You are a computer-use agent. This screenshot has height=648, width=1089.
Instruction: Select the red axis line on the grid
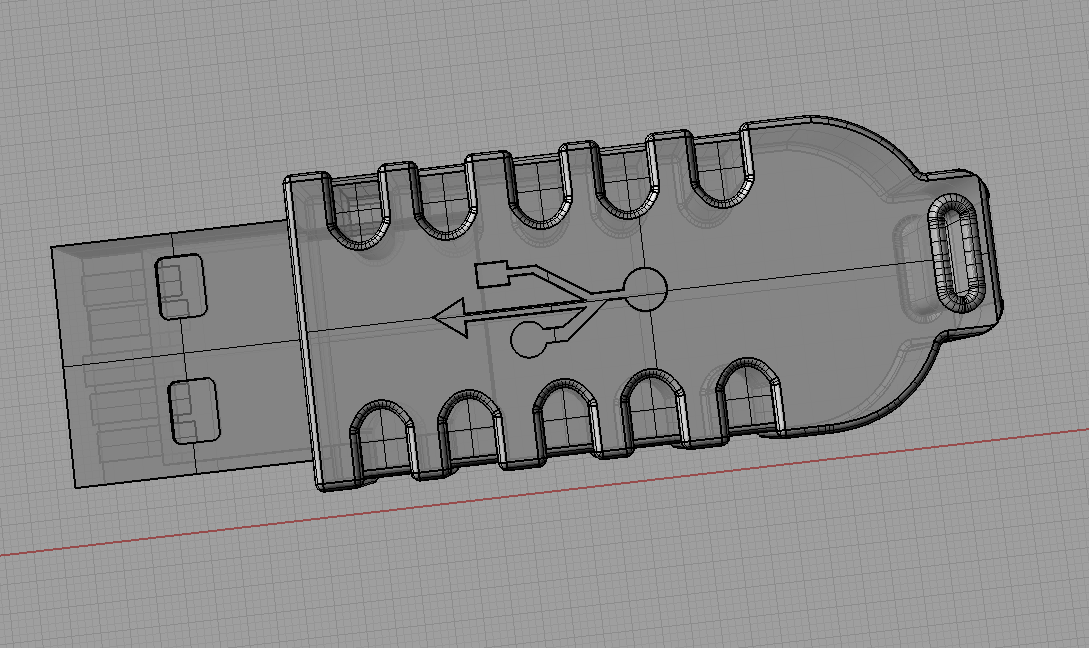point(544,492)
